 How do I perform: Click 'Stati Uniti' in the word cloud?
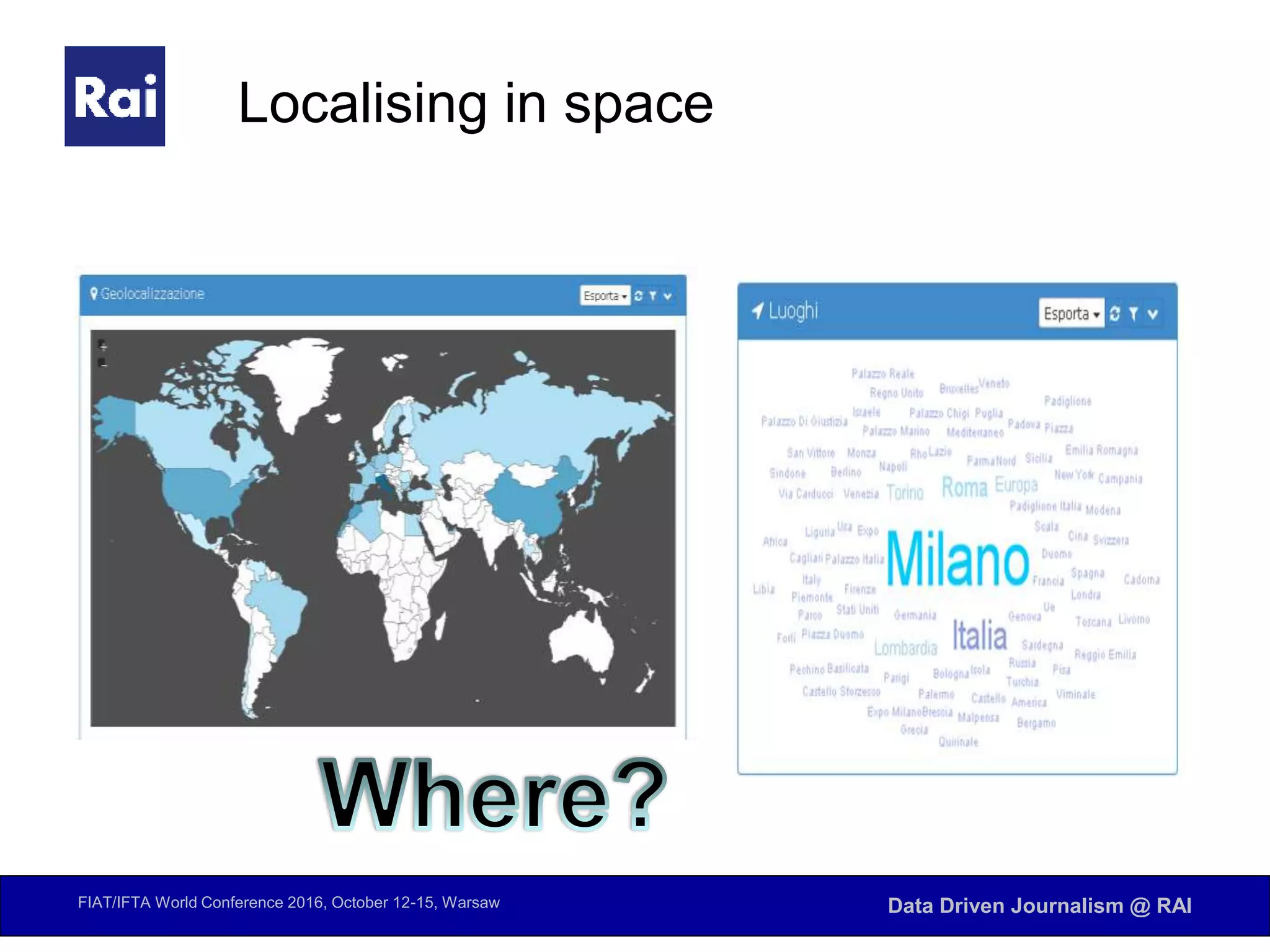pyautogui.click(x=858, y=609)
